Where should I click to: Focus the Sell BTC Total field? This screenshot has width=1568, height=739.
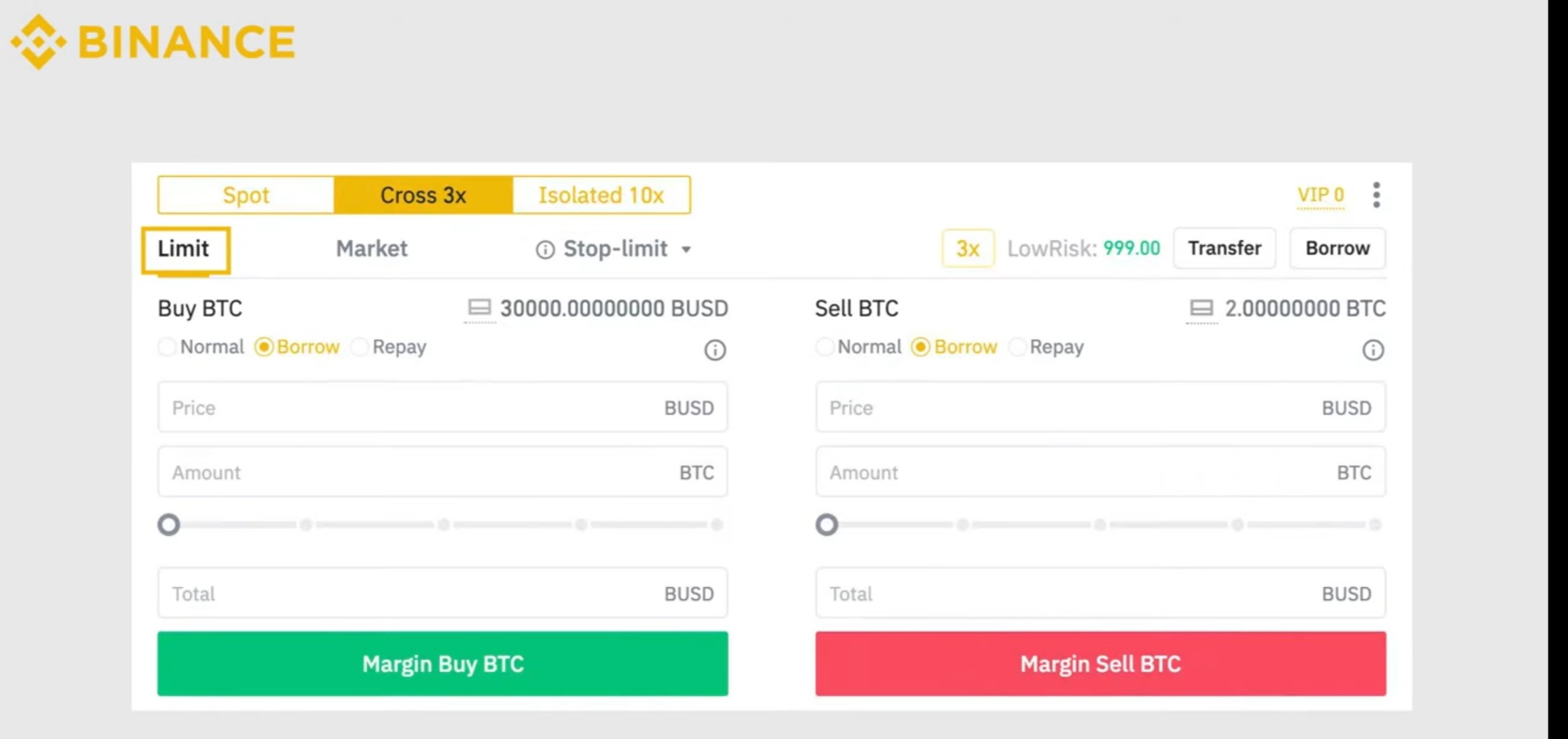[x=1101, y=593]
